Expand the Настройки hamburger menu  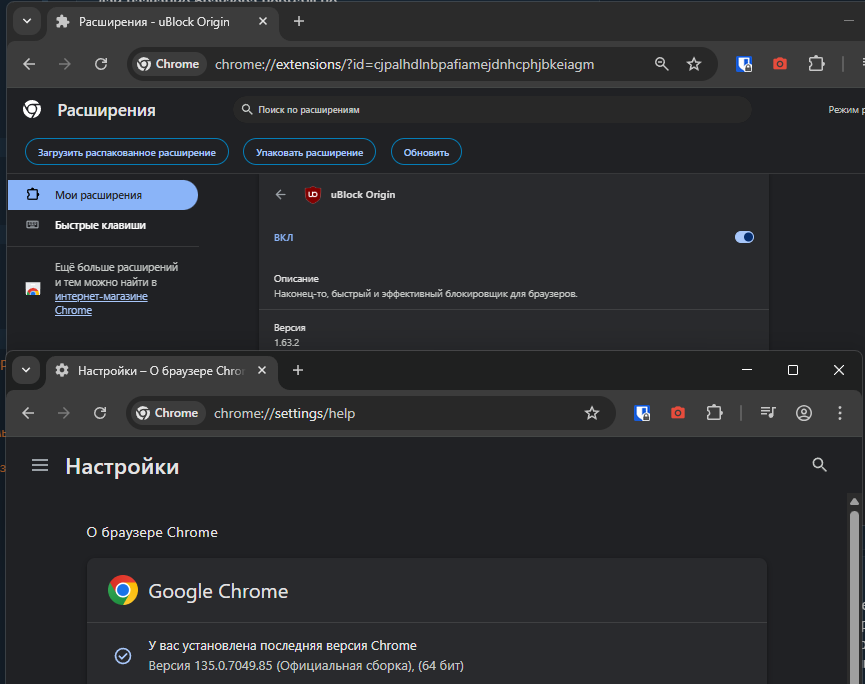(40, 465)
